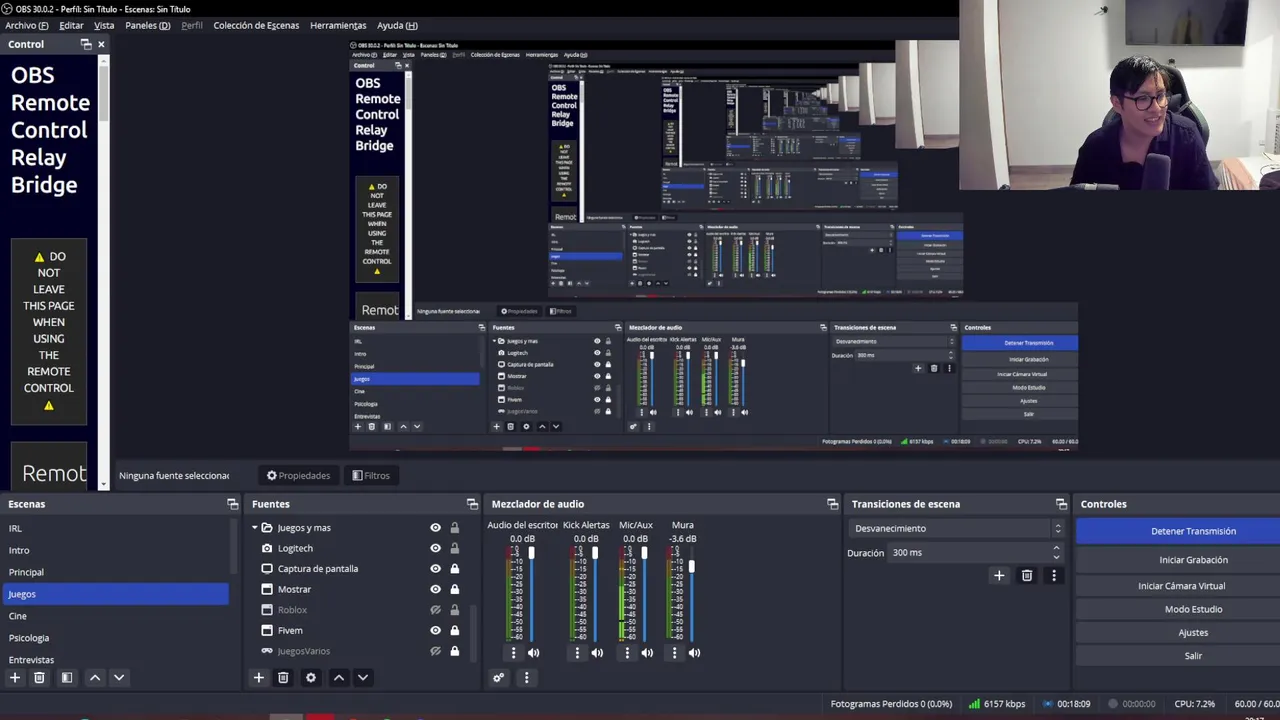Move the selected scene down
Screen dimensions: 1280x720
coord(119,678)
